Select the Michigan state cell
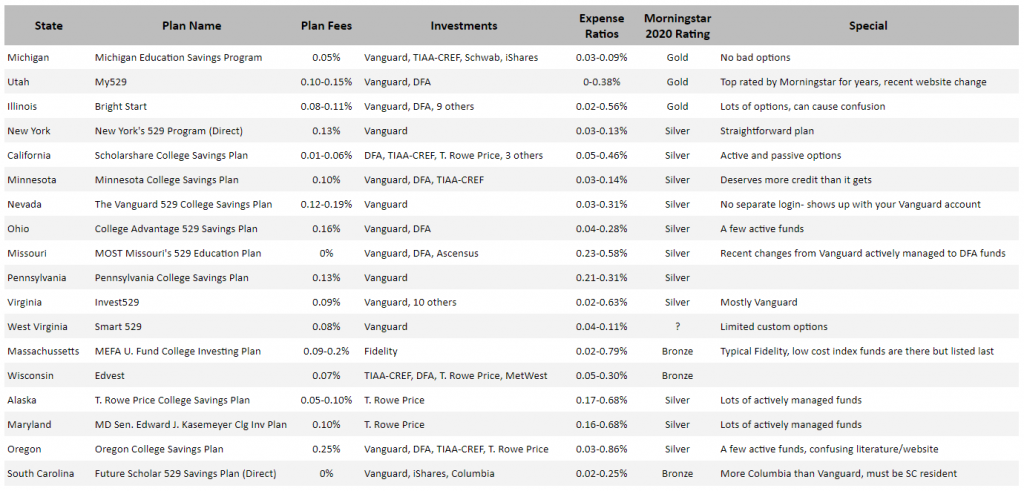The height and width of the screenshot is (491, 1024). click(28, 57)
